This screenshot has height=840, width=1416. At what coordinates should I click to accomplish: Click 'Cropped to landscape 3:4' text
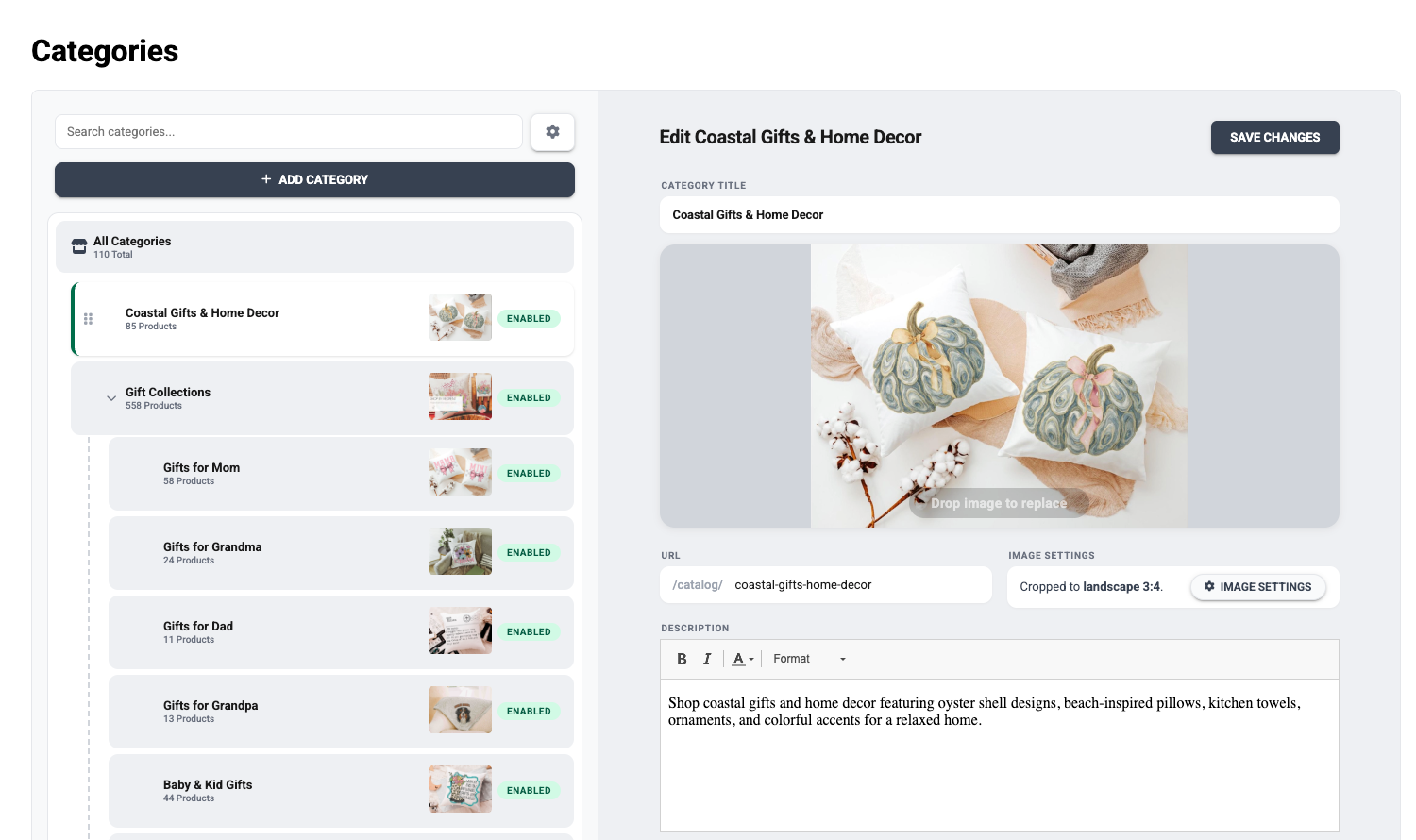tap(1091, 587)
